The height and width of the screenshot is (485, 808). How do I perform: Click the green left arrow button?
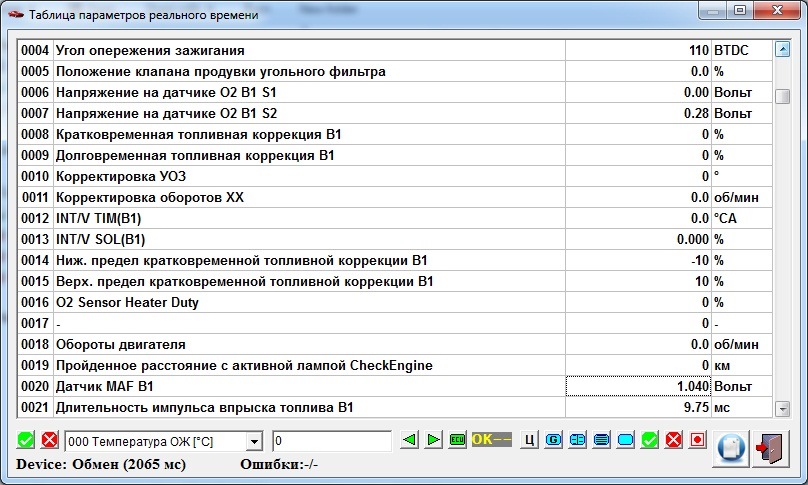pyautogui.click(x=410, y=440)
